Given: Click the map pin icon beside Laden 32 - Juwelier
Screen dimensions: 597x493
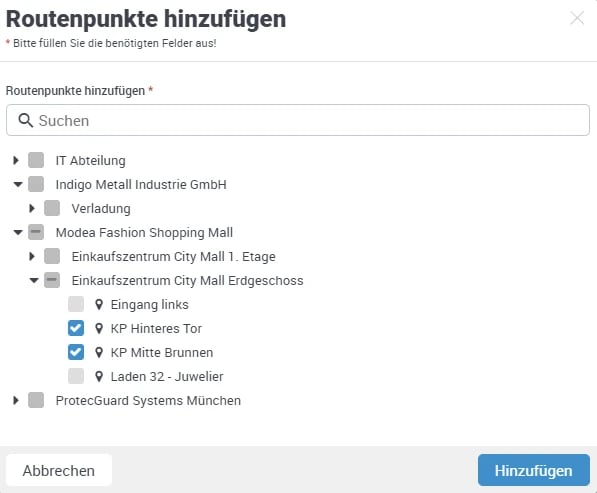Looking at the screenshot, I should (x=99, y=377).
